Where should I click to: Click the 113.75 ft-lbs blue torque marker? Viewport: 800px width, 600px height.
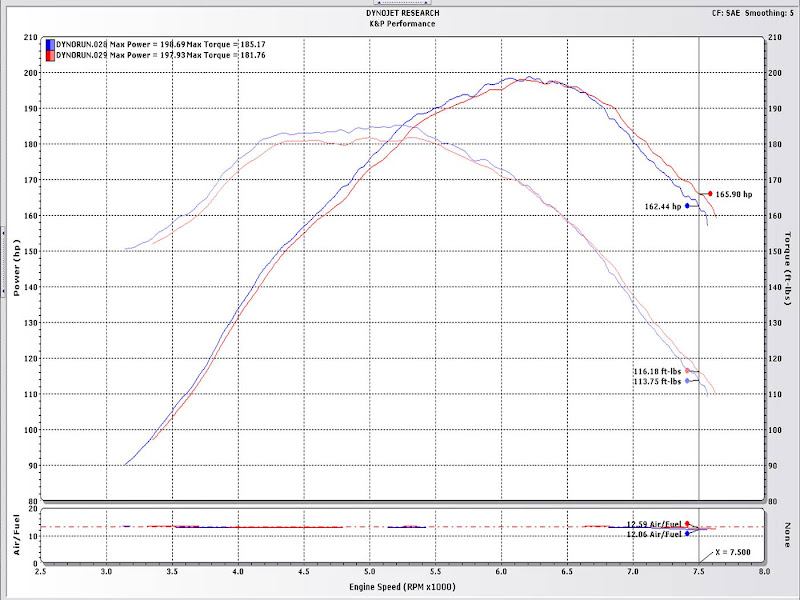pos(687,381)
